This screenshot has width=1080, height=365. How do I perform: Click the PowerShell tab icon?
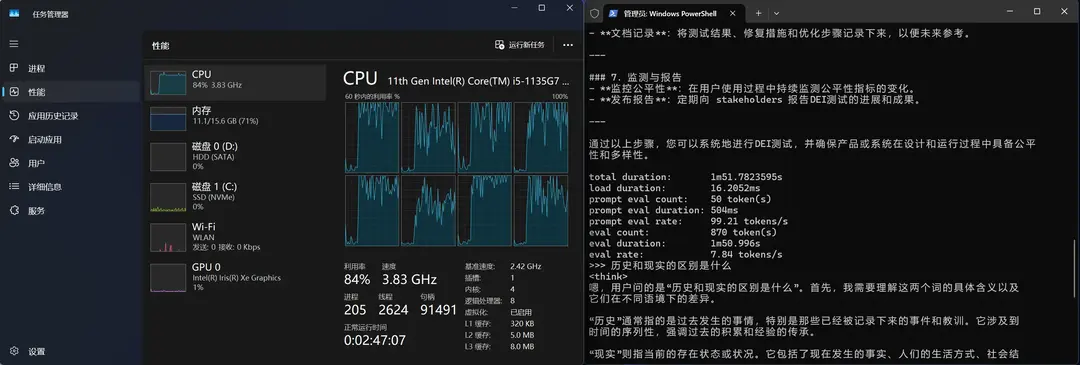(612, 13)
